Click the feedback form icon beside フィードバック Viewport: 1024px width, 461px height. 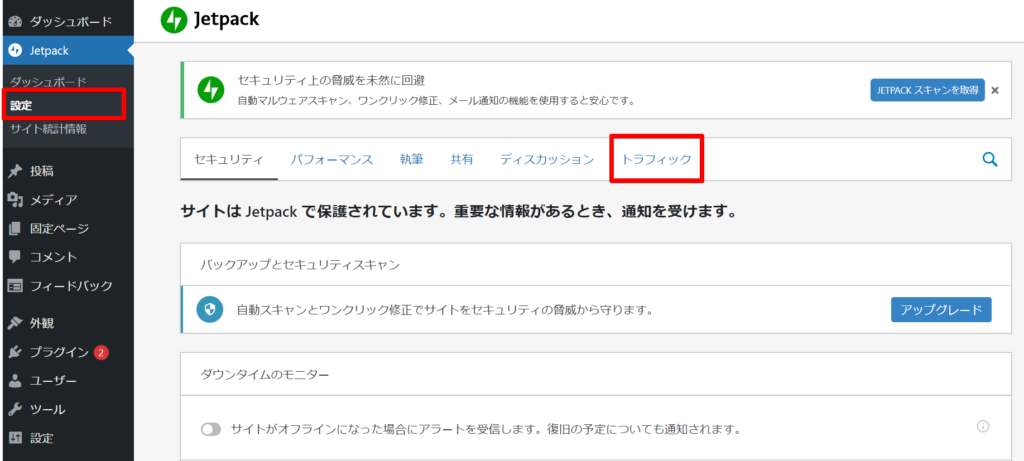[15, 286]
